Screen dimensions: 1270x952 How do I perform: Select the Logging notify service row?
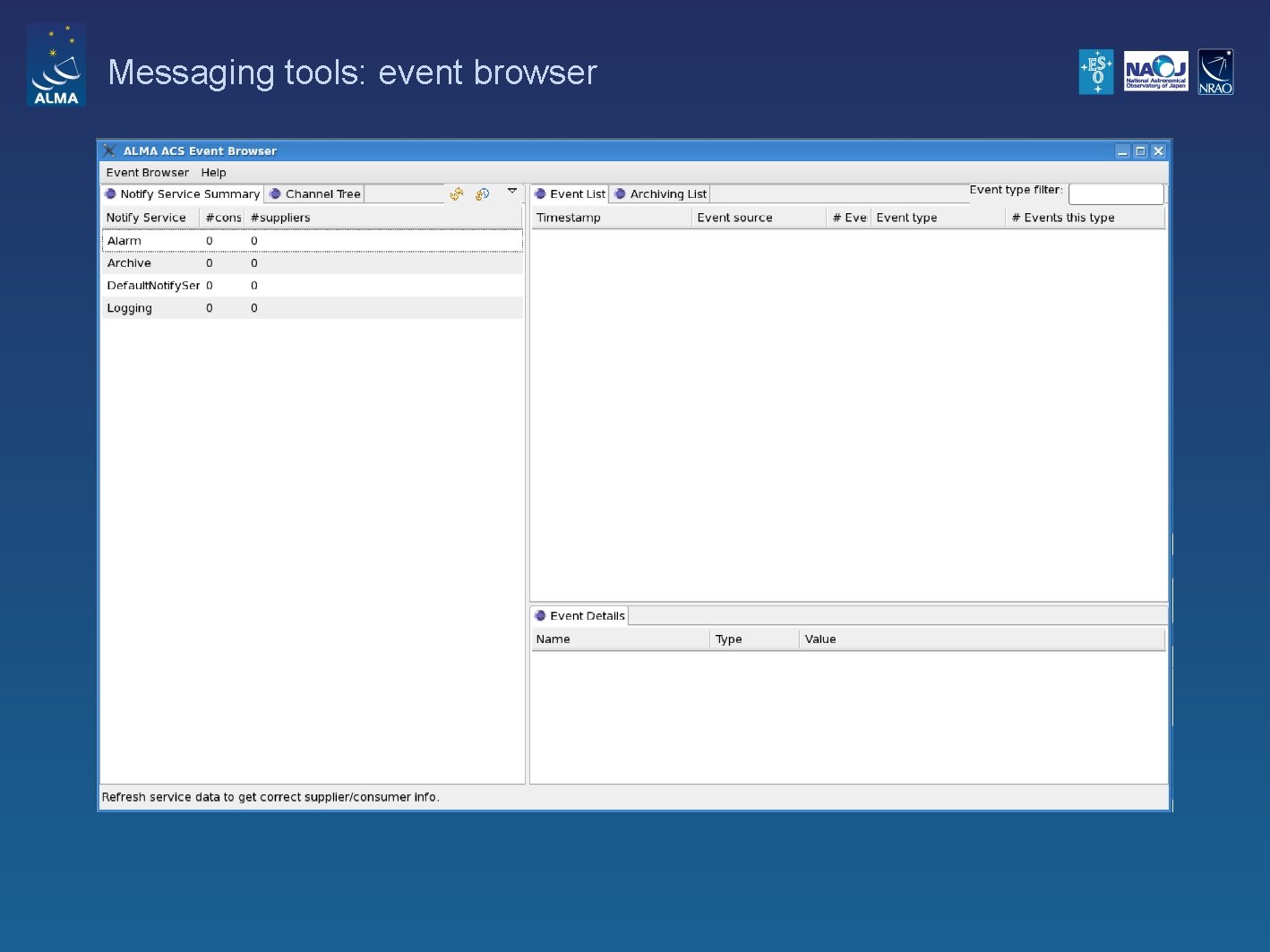point(313,308)
